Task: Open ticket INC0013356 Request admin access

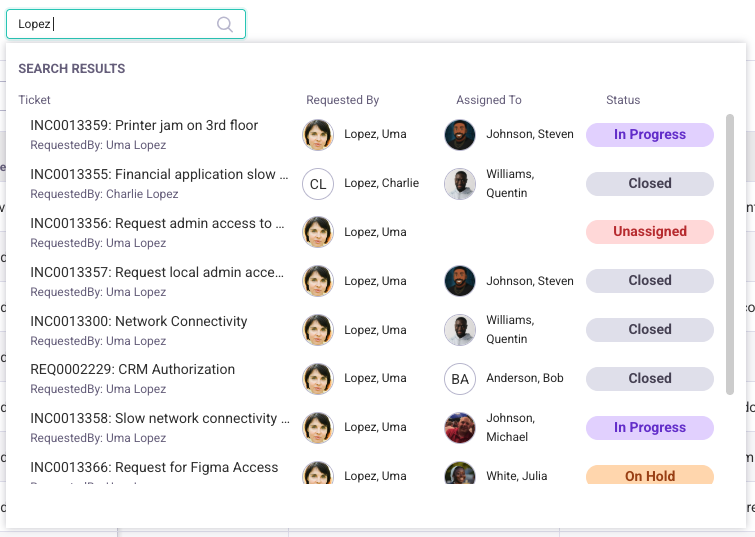Action: pos(151,224)
